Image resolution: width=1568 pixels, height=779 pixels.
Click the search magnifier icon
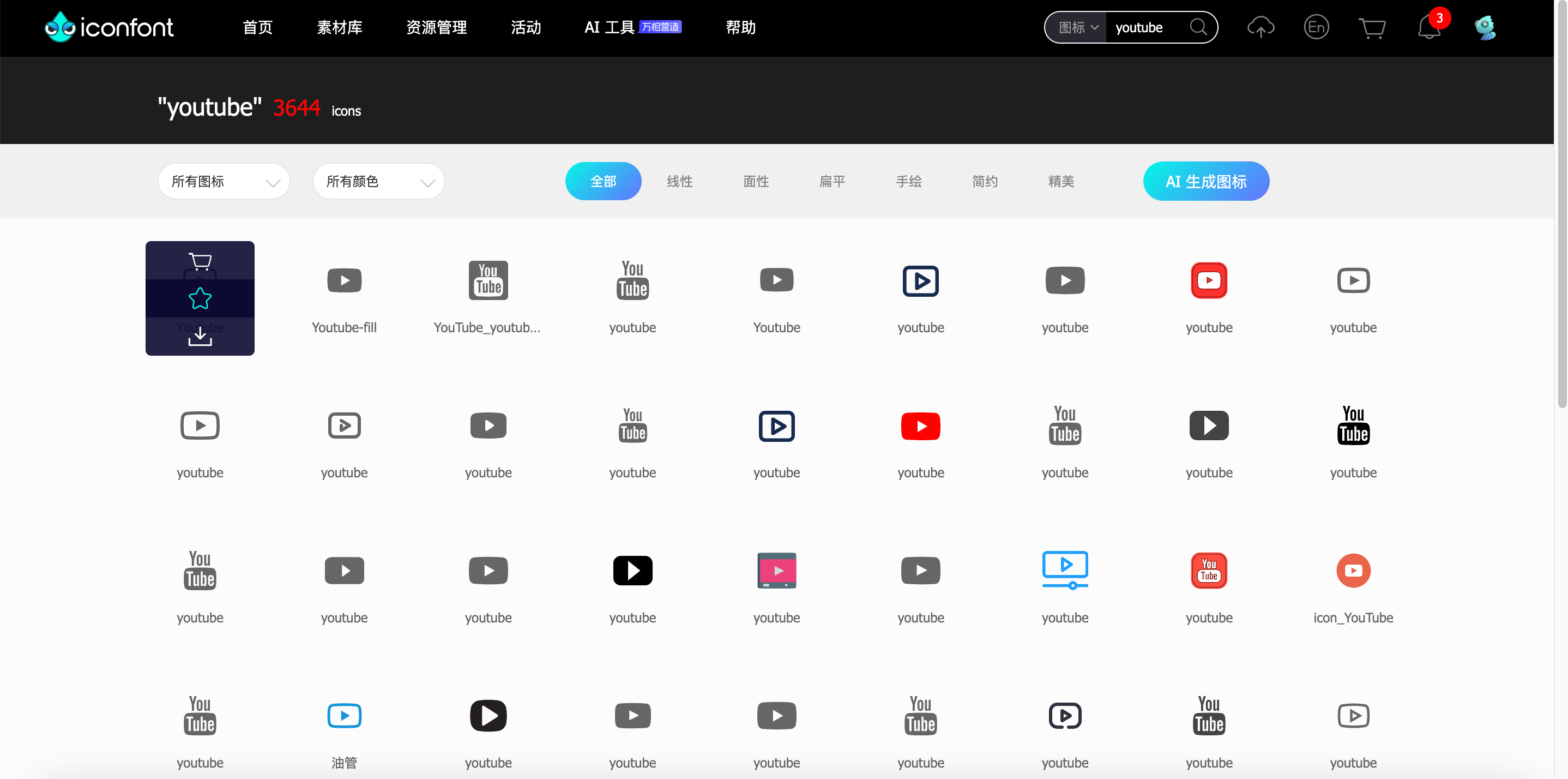click(1198, 27)
